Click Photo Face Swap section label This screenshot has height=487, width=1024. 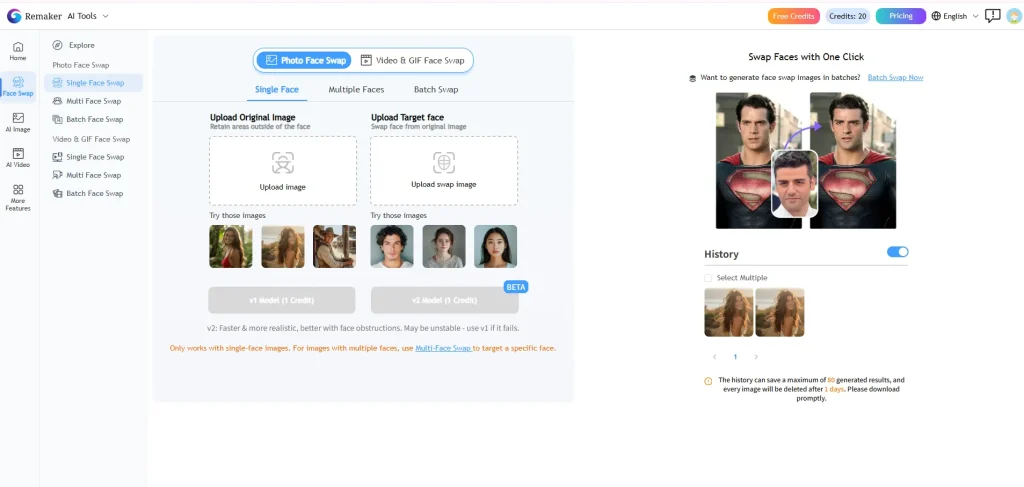[81, 65]
